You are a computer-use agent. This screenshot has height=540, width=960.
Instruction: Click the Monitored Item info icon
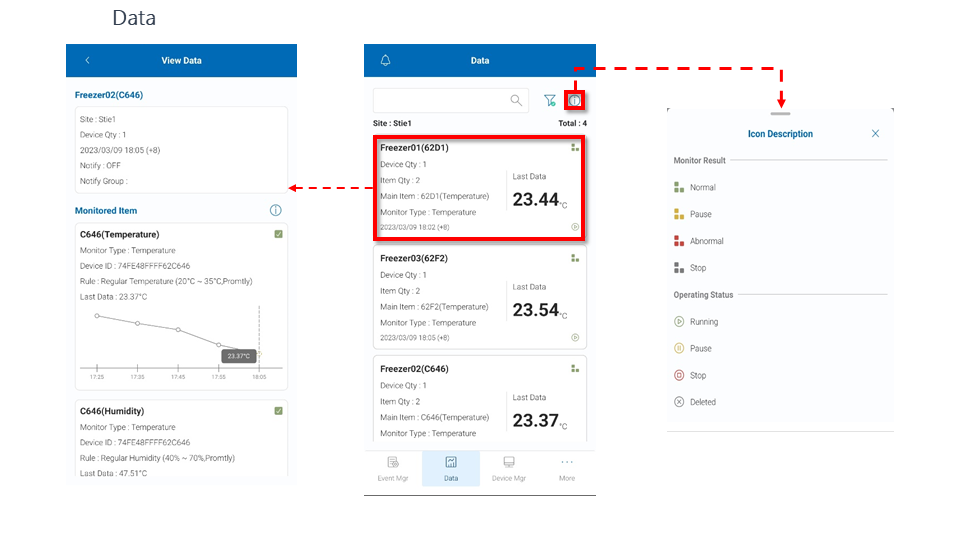pyautogui.click(x=276, y=210)
